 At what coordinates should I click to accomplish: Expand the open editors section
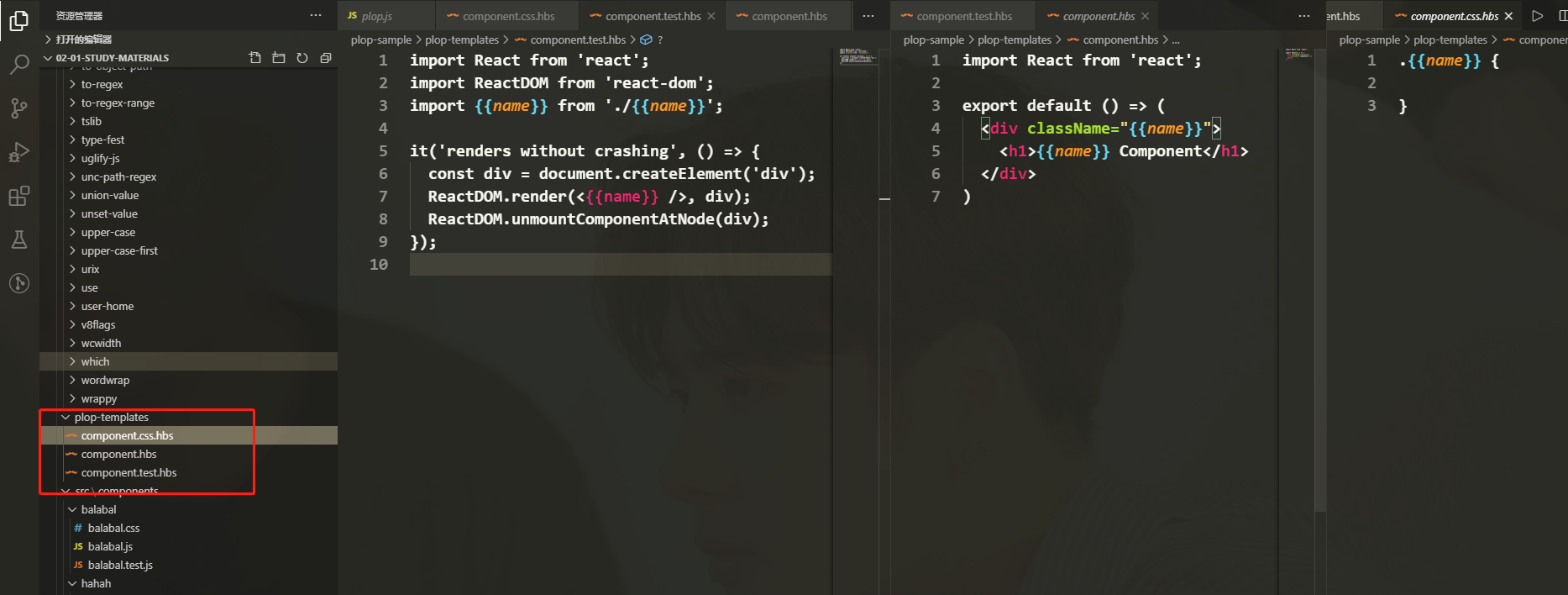pyautogui.click(x=188, y=39)
